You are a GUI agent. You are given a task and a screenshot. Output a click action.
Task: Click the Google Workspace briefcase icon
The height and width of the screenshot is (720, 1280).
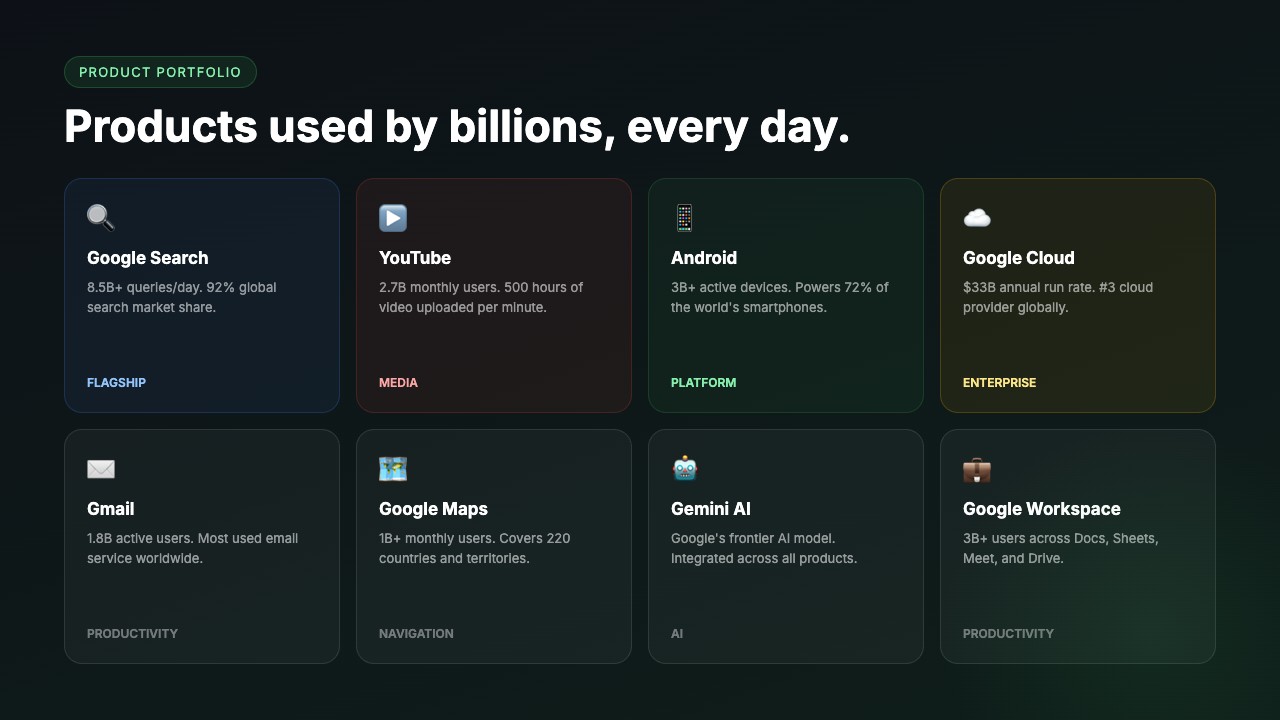point(977,469)
